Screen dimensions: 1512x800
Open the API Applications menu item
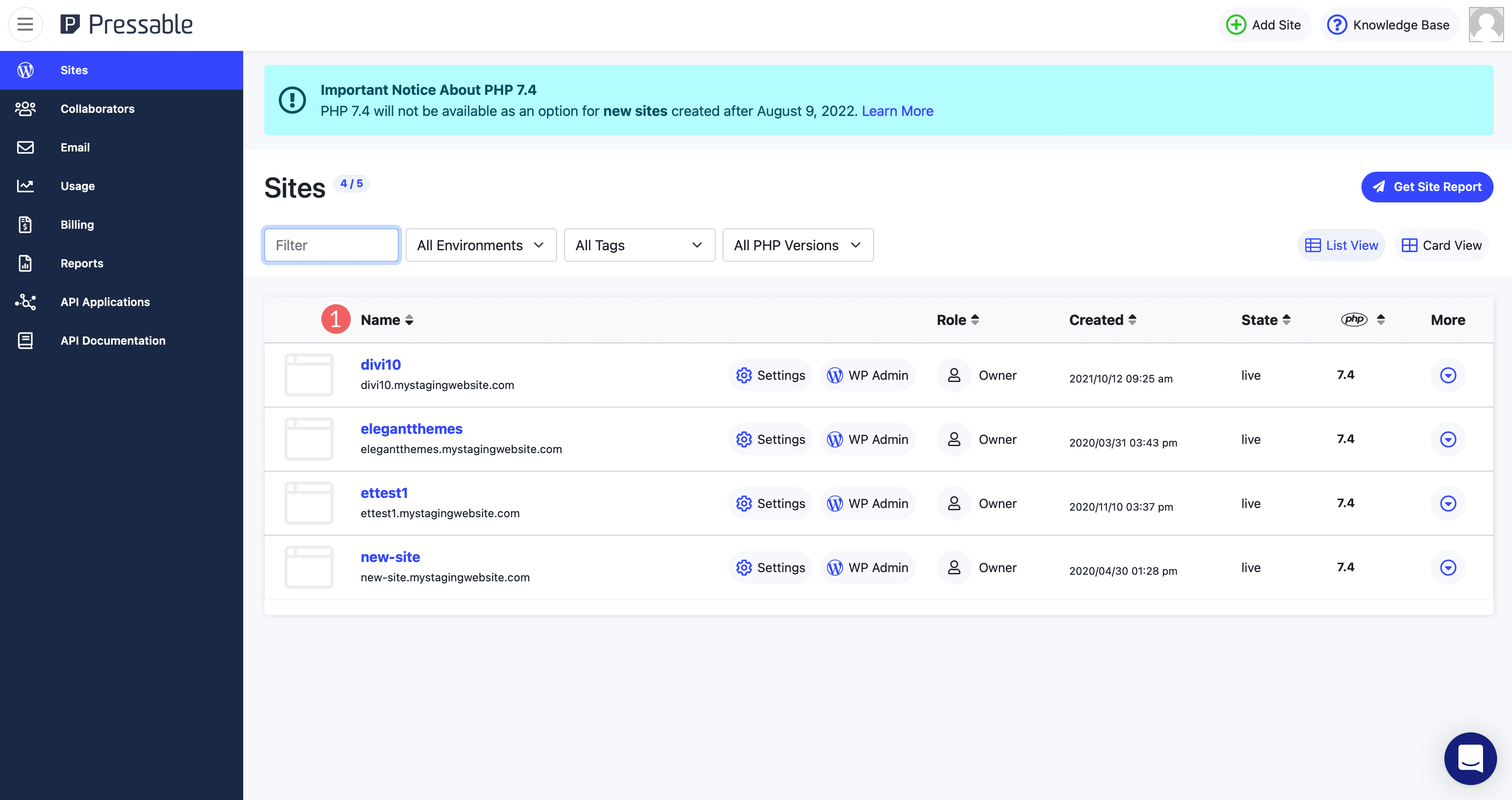[x=105, y=301]
